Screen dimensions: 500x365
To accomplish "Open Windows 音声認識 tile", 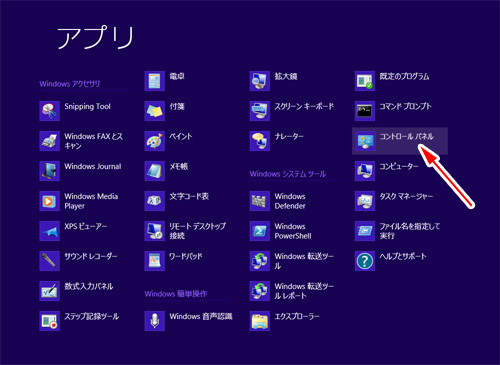I will pos(189,321).
